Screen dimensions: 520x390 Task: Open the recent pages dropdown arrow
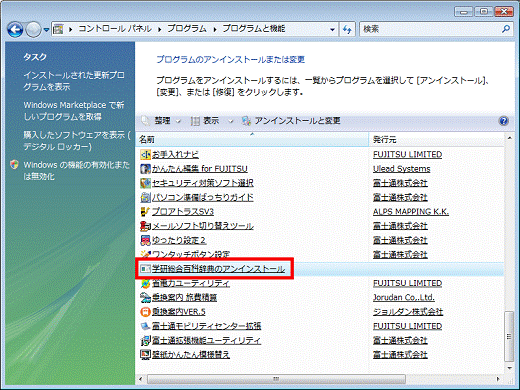(46, 30)
